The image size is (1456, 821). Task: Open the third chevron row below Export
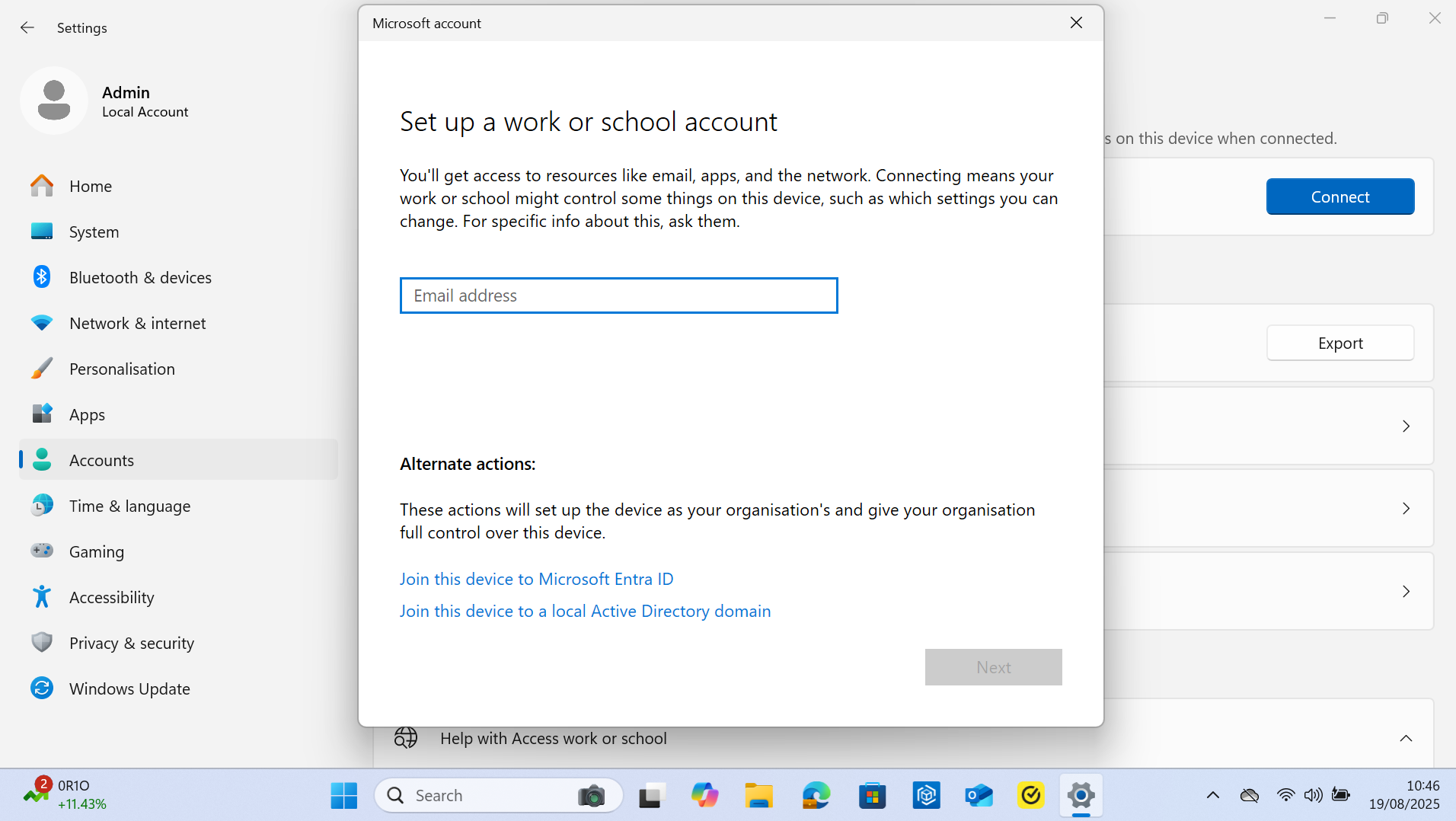pos(1406,592)
